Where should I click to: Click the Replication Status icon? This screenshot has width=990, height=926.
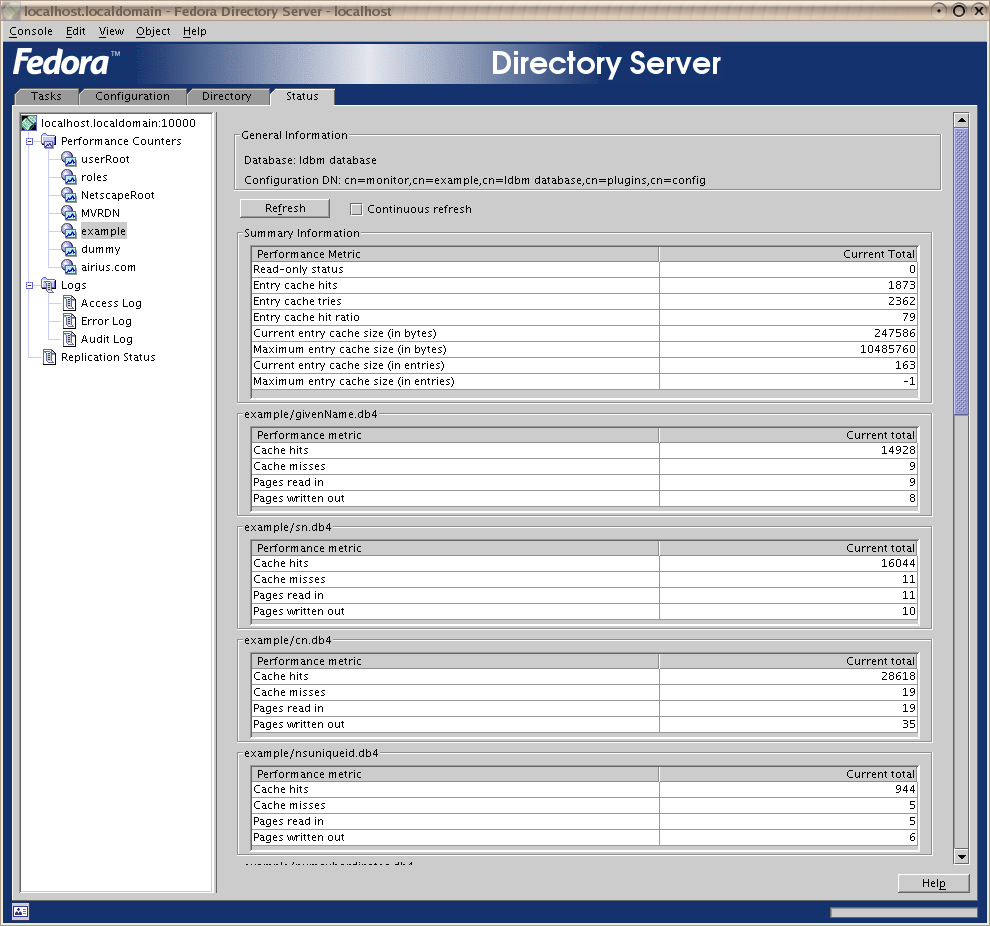49,357
